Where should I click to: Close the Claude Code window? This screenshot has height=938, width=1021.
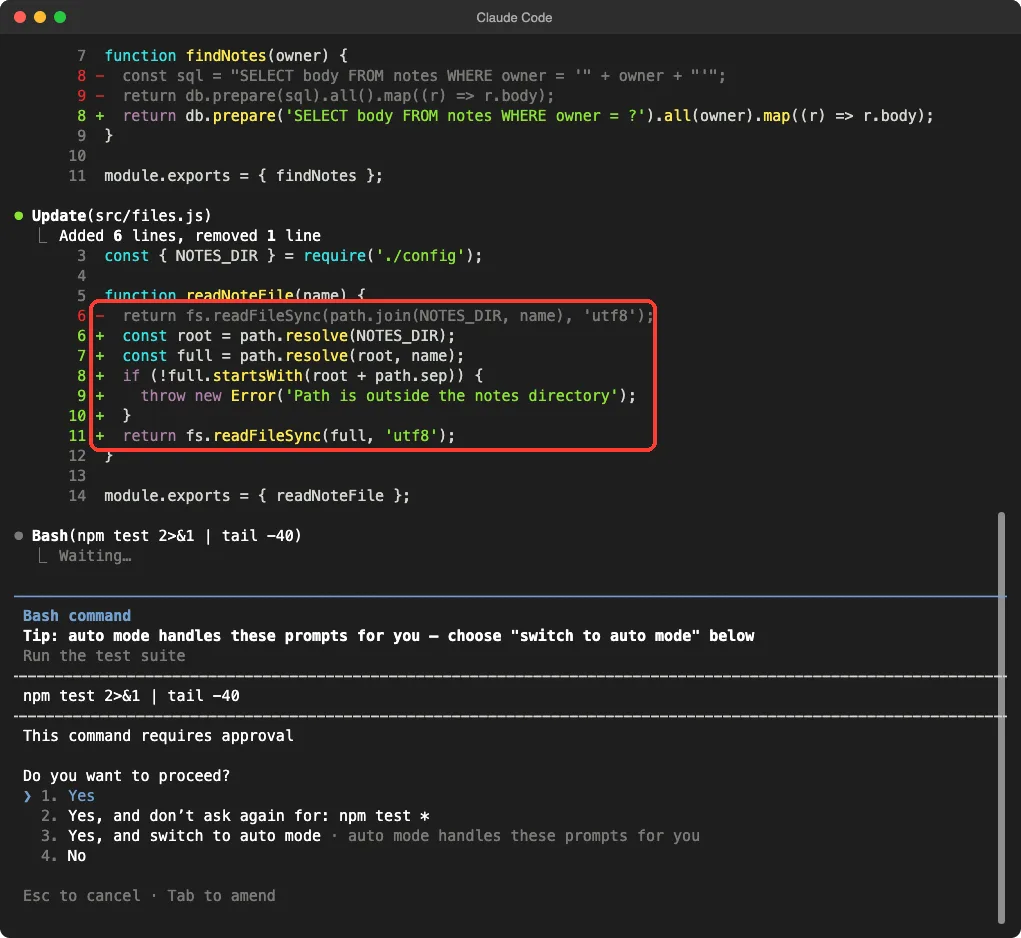20,17
